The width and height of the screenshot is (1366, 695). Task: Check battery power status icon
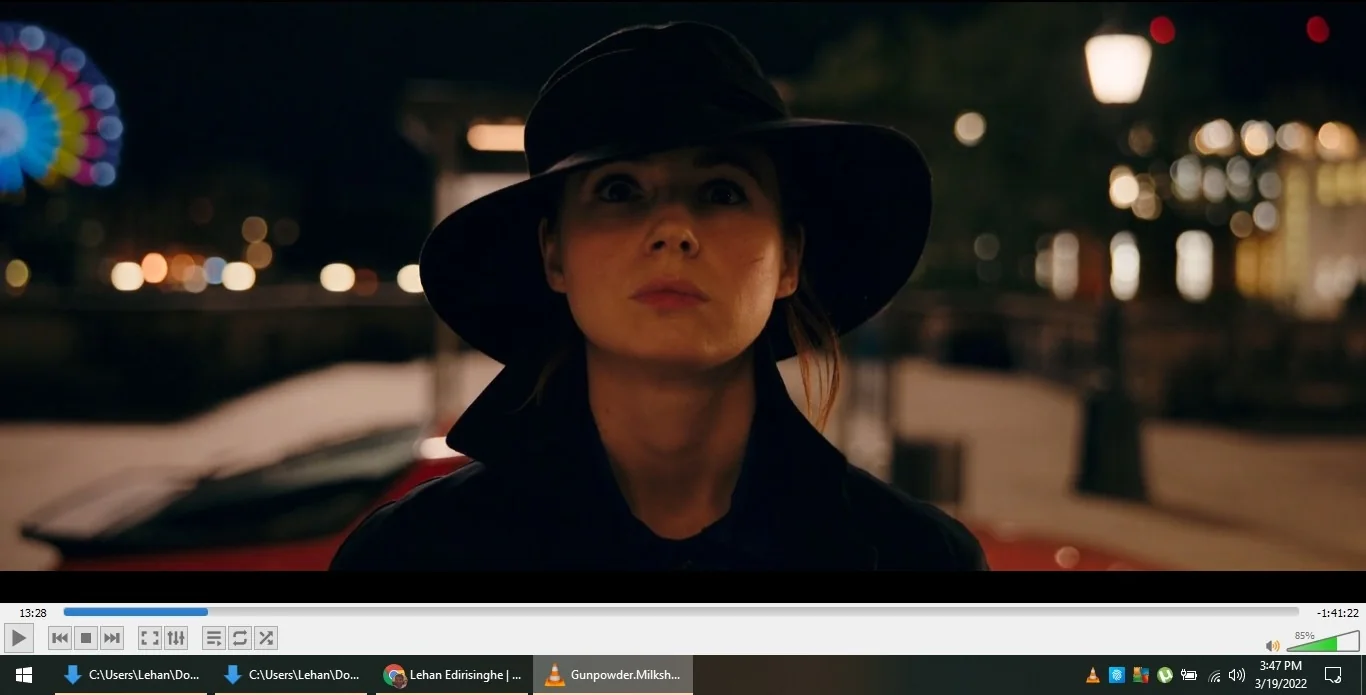point(1189,675)
